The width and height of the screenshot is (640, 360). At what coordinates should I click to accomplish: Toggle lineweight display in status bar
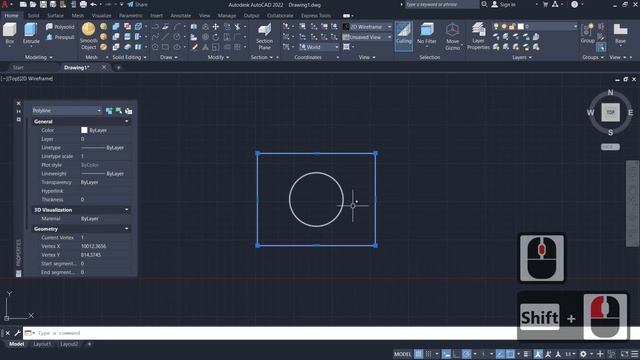click(x=526, y=354)
